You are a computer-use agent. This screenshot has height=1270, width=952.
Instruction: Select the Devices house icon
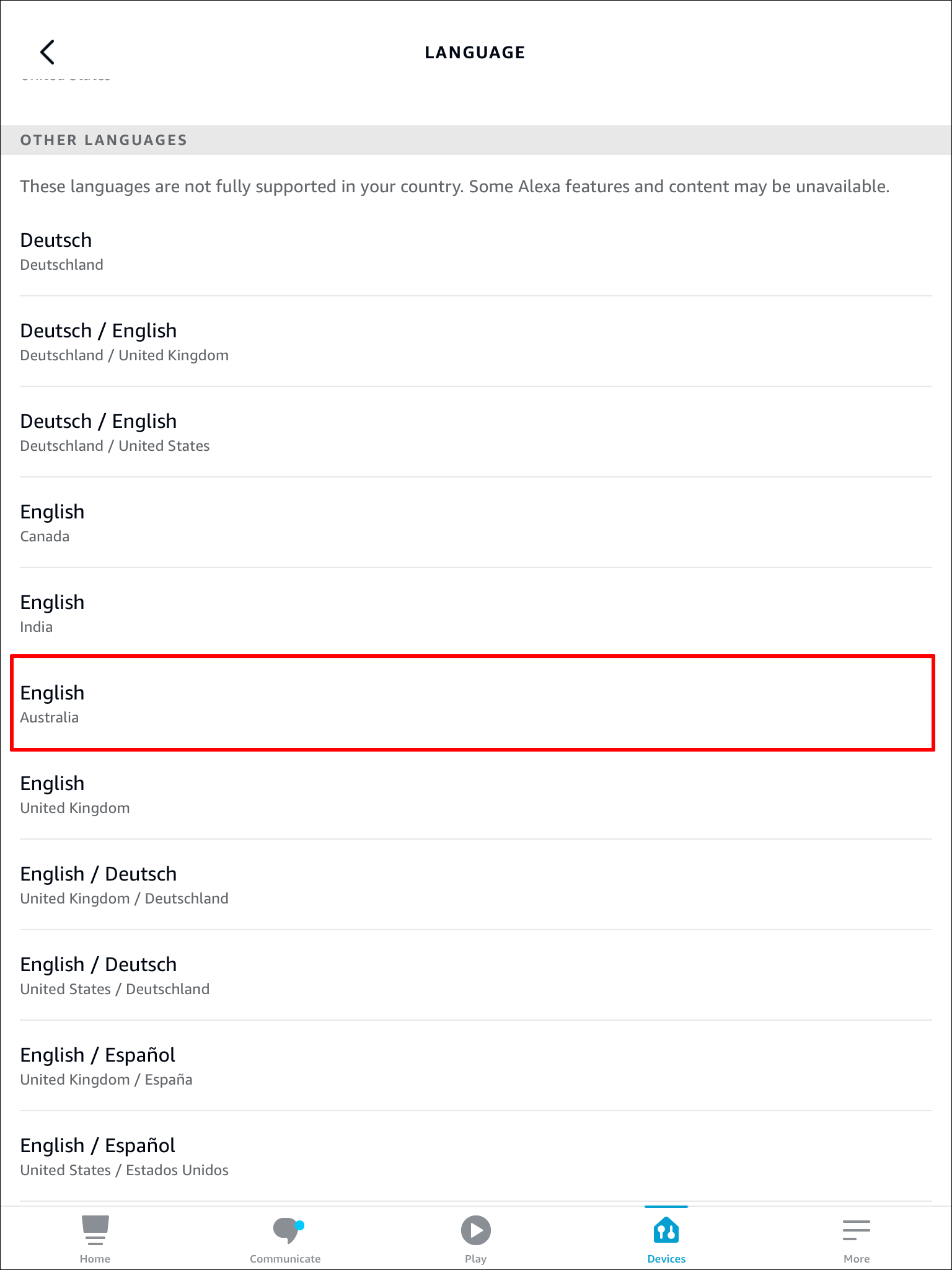coord(666,1230)
